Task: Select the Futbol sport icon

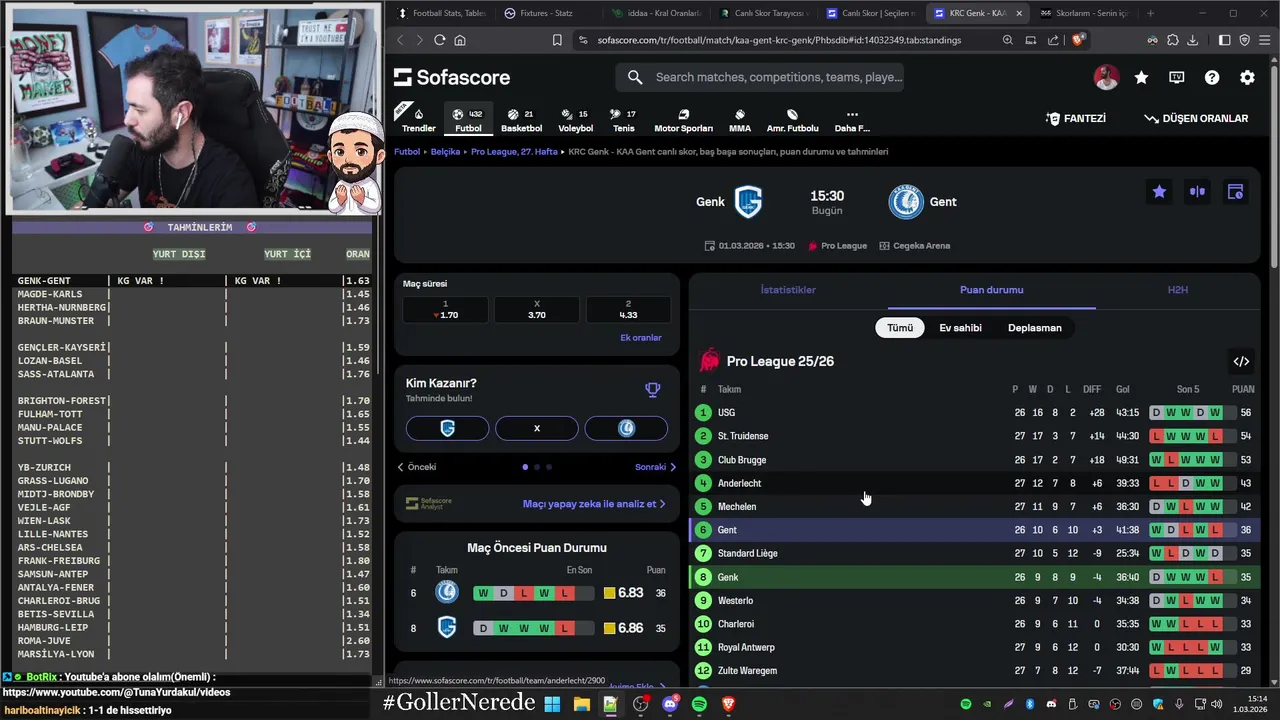Action: coord(468,120)
